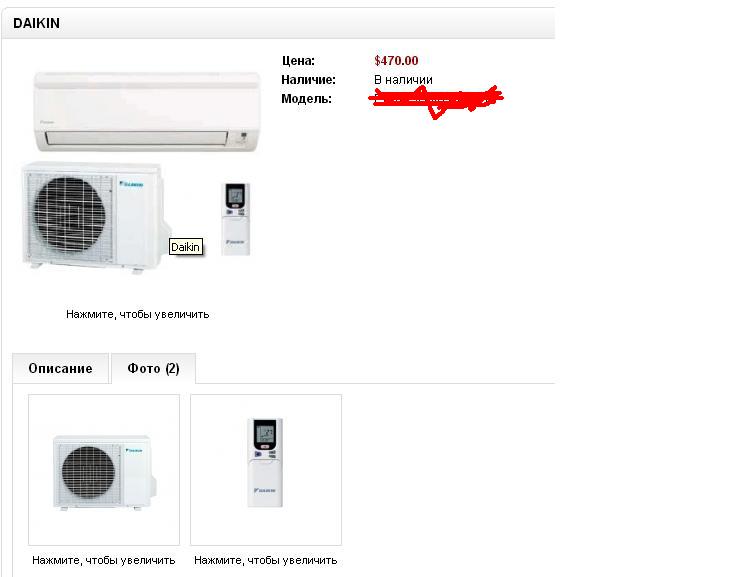
Task: Enlarge the main Daikin product image
Action: point(139,170)
